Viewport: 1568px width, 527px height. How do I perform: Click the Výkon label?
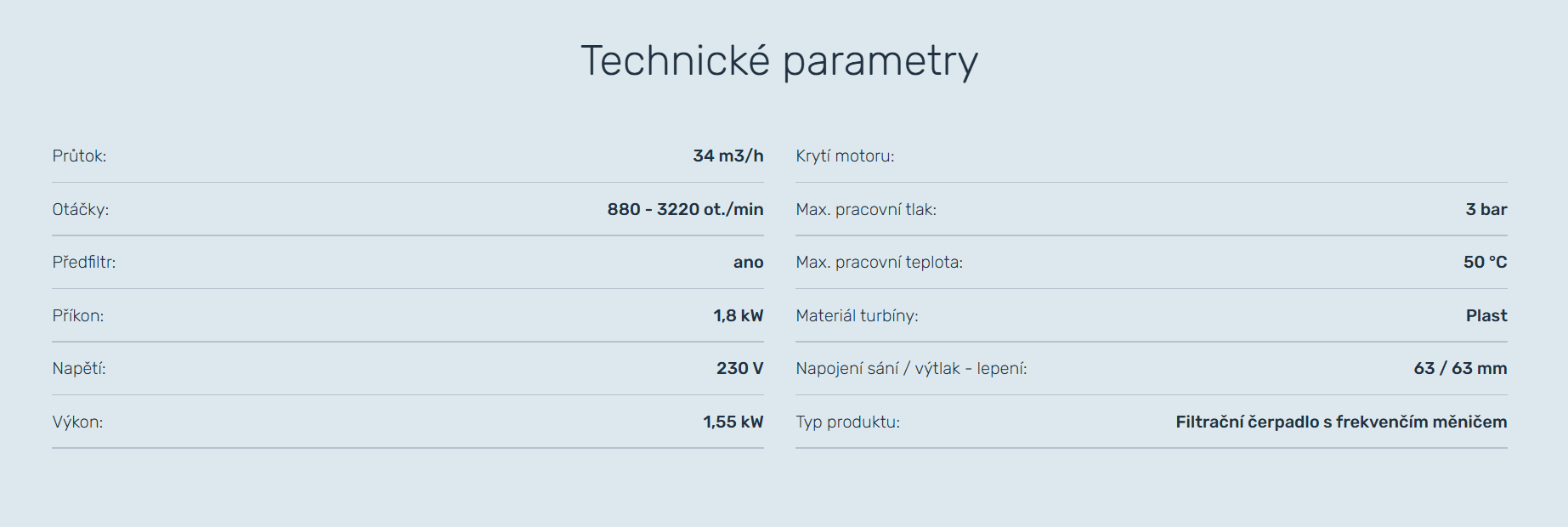point(77,422)
